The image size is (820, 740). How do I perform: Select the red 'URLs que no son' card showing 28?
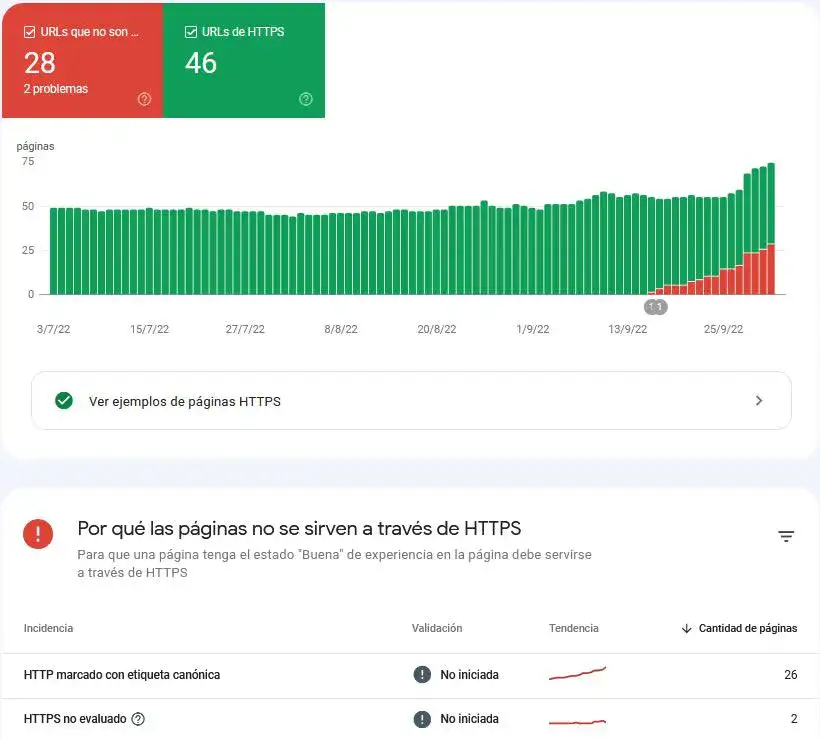pos(83,60)
